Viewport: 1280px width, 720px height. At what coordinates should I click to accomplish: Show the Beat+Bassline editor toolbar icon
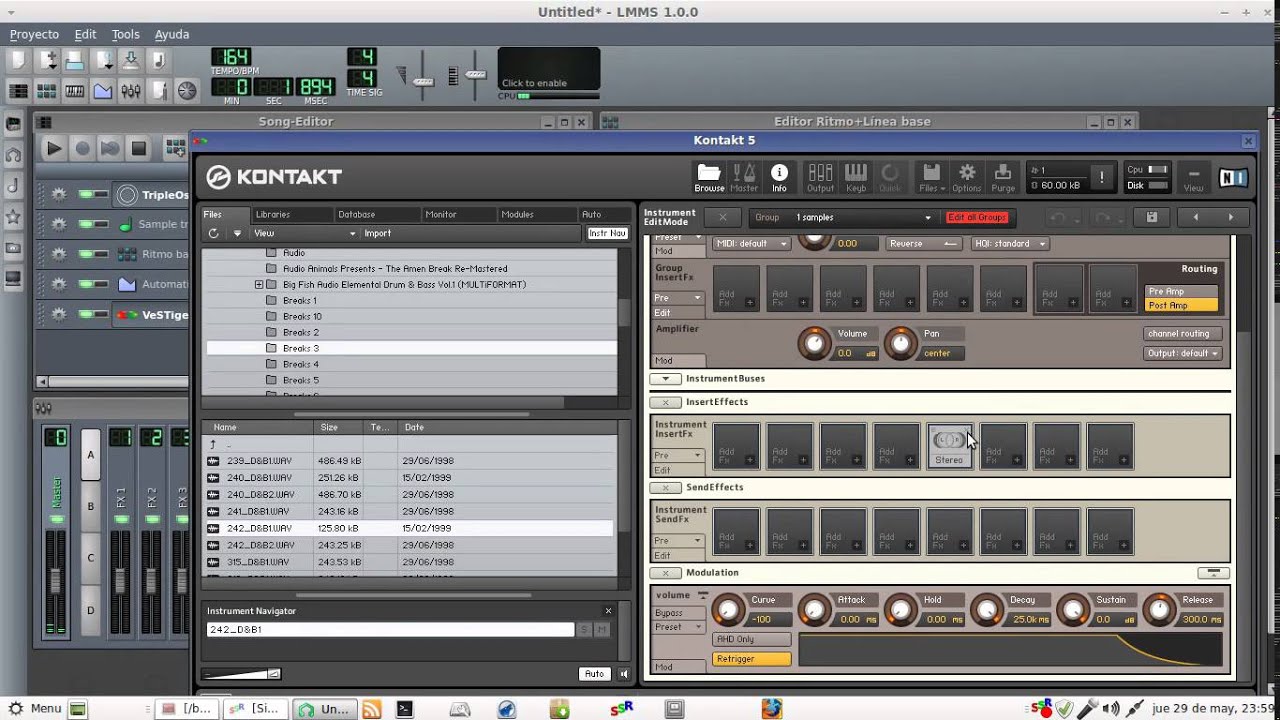click(x=47, y=91)
